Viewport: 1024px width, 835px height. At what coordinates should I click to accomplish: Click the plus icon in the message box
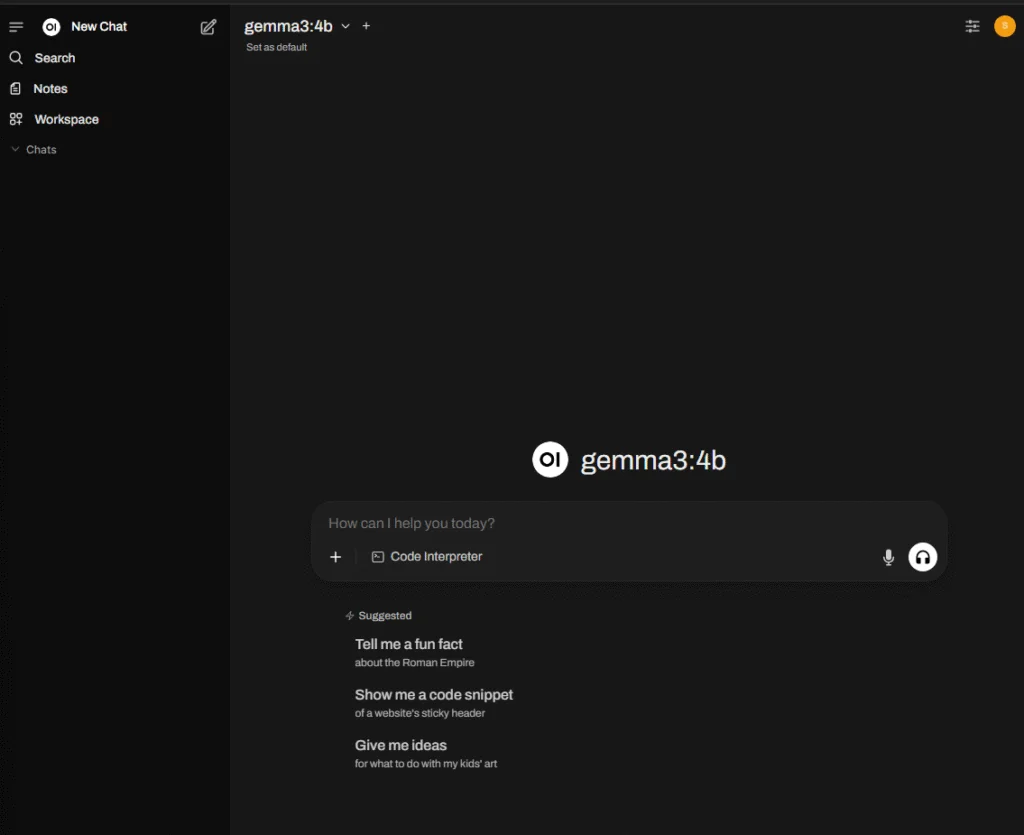coord(336,557)
